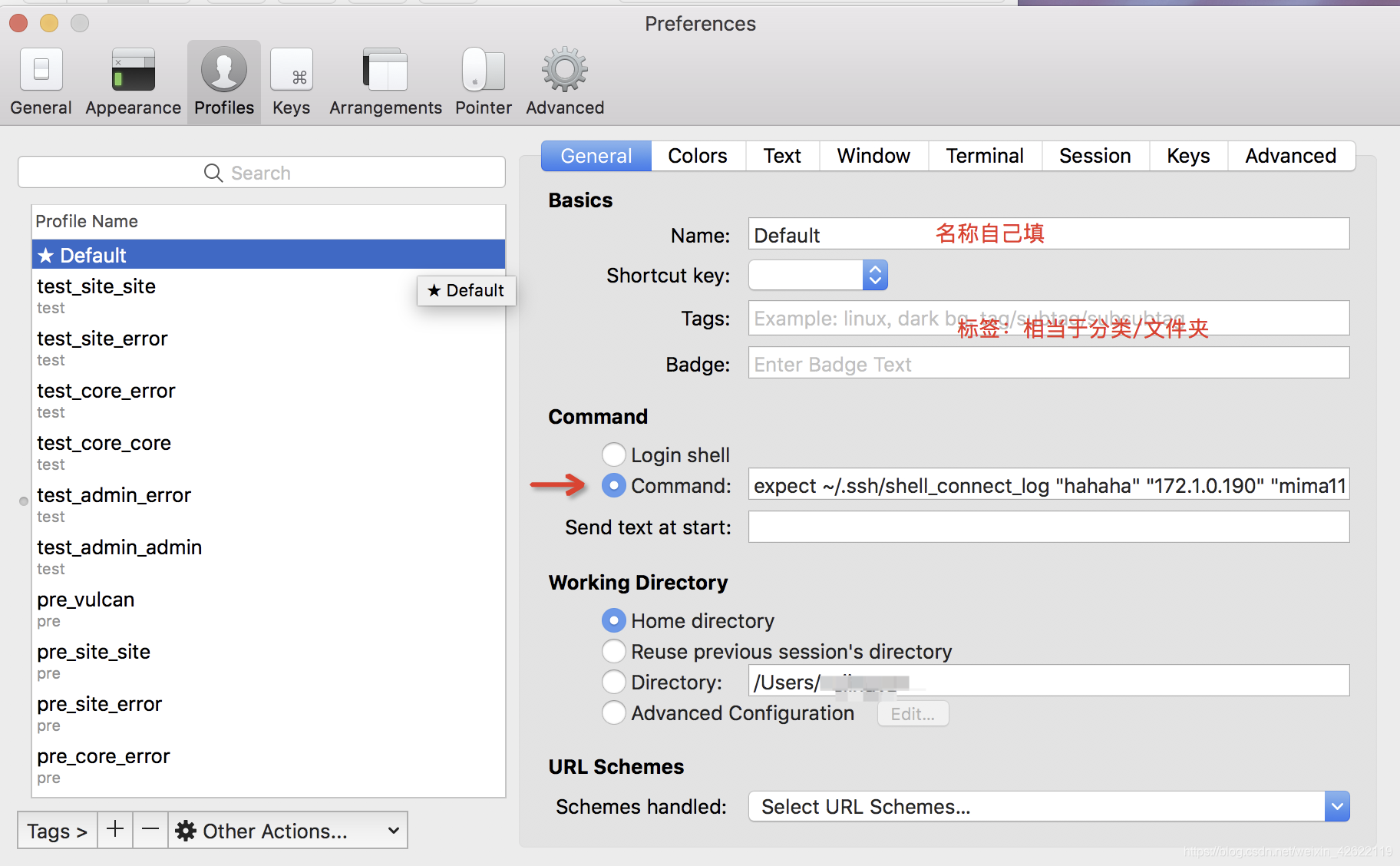Viewport: 1400px width, 866px height.
Task: Open the Select URL Schemes dropdown
Action: point(1049,806)
